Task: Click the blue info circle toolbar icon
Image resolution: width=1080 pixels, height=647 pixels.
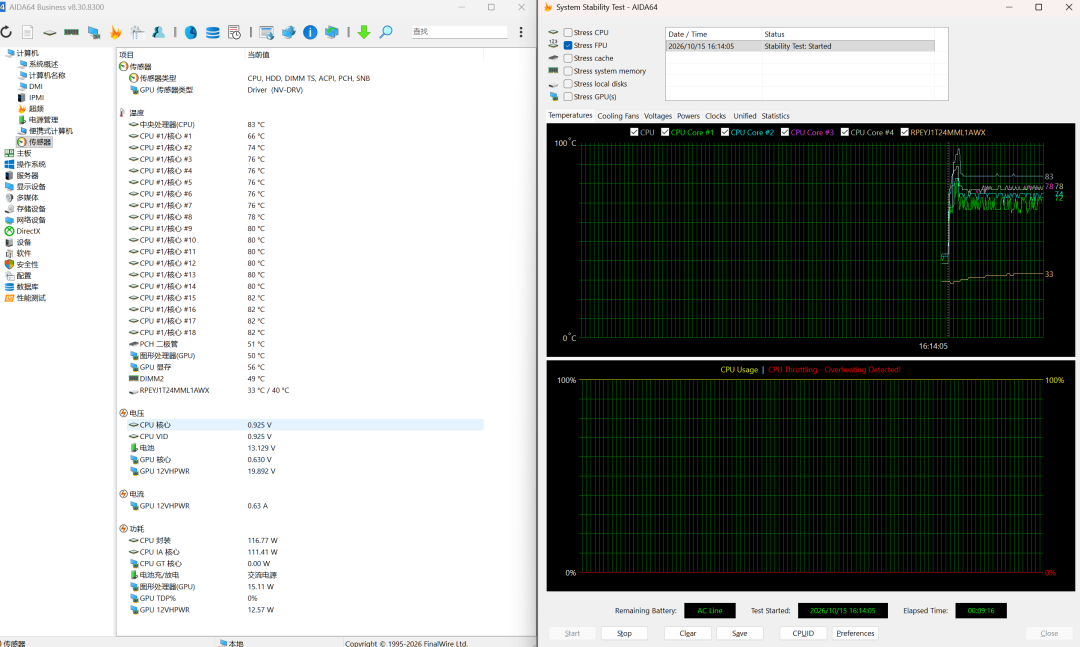Action: (x=310, y=32)
